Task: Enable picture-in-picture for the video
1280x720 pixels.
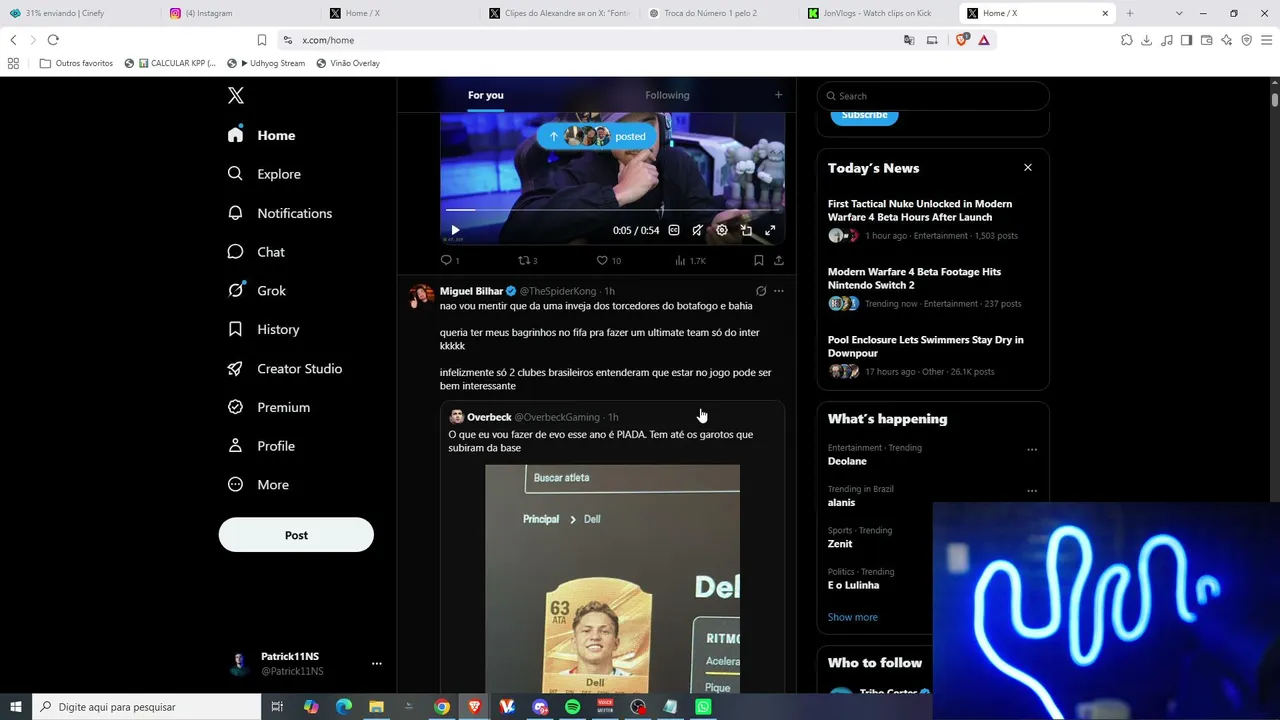Action: coord(746,230)
